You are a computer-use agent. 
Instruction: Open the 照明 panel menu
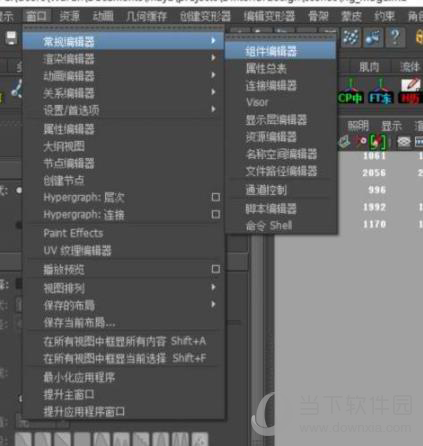(358, 126)
